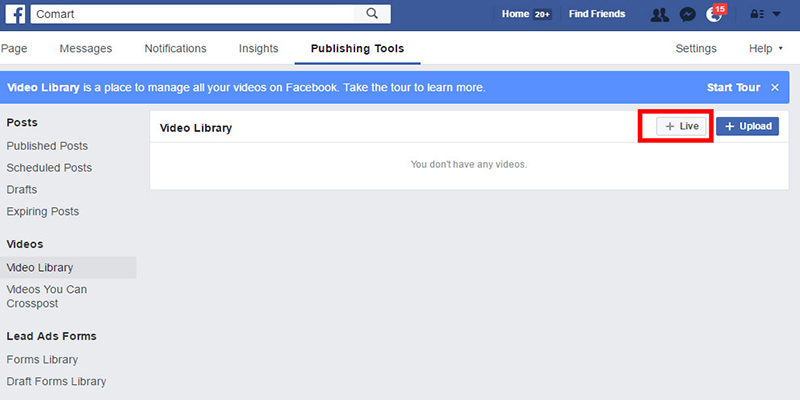The height and width of the screenshot is (400, 800).
Task: Switch to the Insights tab
Action: 258,48
